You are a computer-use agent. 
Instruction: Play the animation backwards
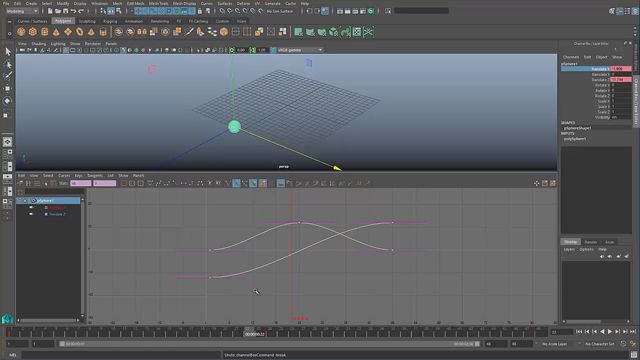602,332
